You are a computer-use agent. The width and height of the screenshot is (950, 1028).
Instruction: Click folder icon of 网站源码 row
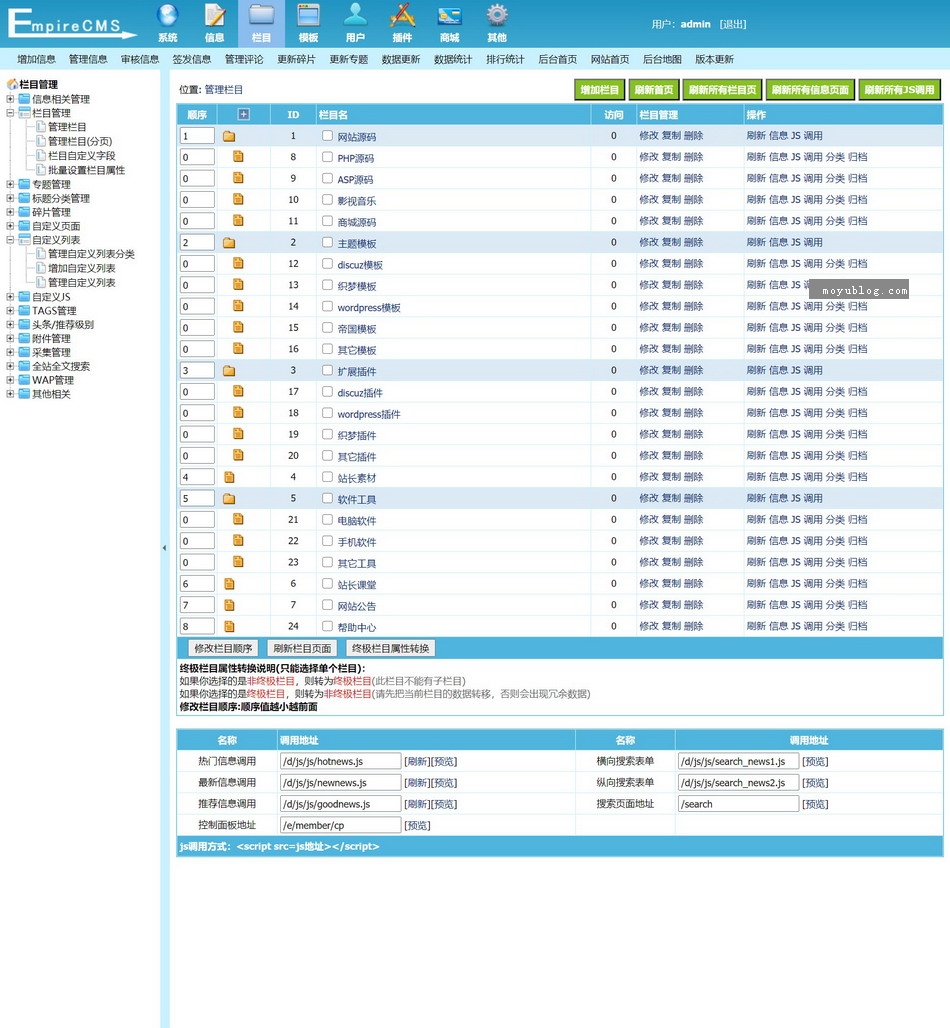[229, 136]
